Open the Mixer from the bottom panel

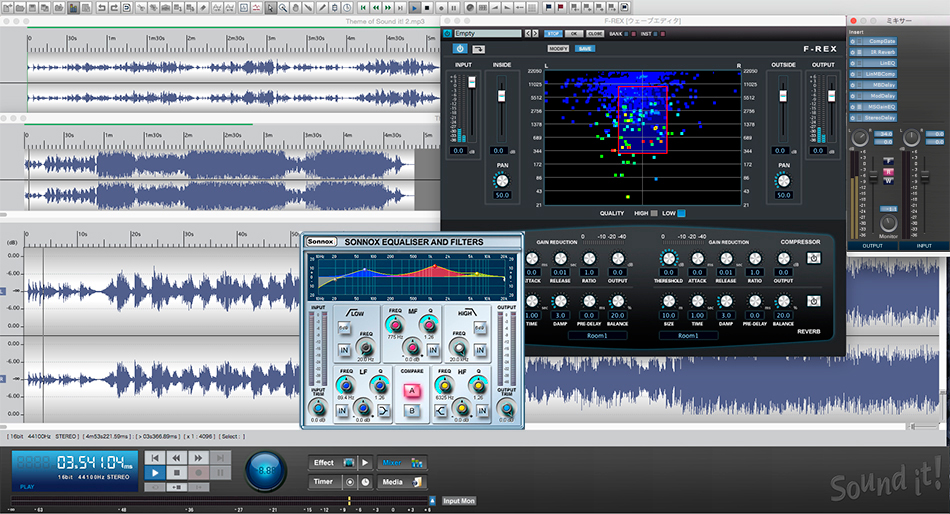point(402,462)
